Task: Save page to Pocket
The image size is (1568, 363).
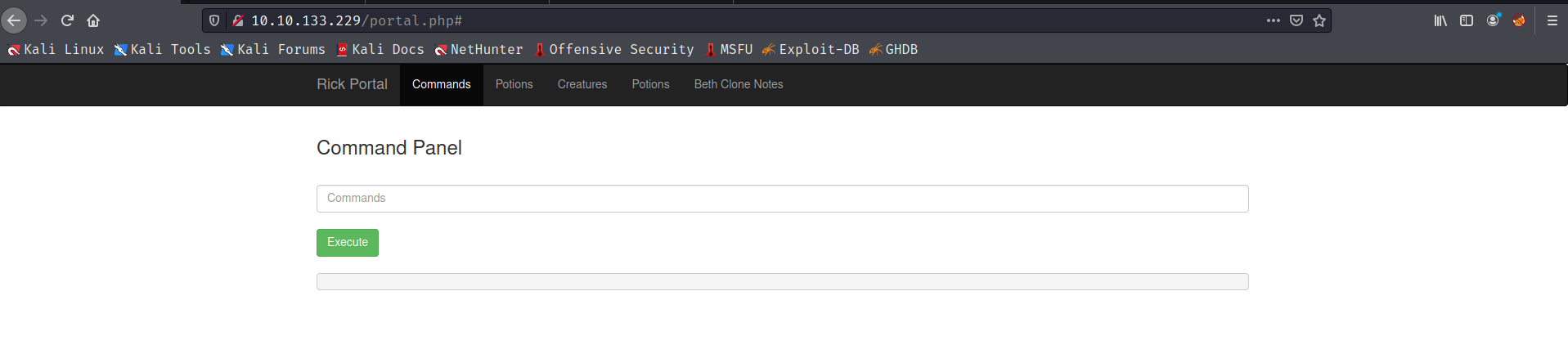Action: pyautogui.click(x=1296, y=20)
